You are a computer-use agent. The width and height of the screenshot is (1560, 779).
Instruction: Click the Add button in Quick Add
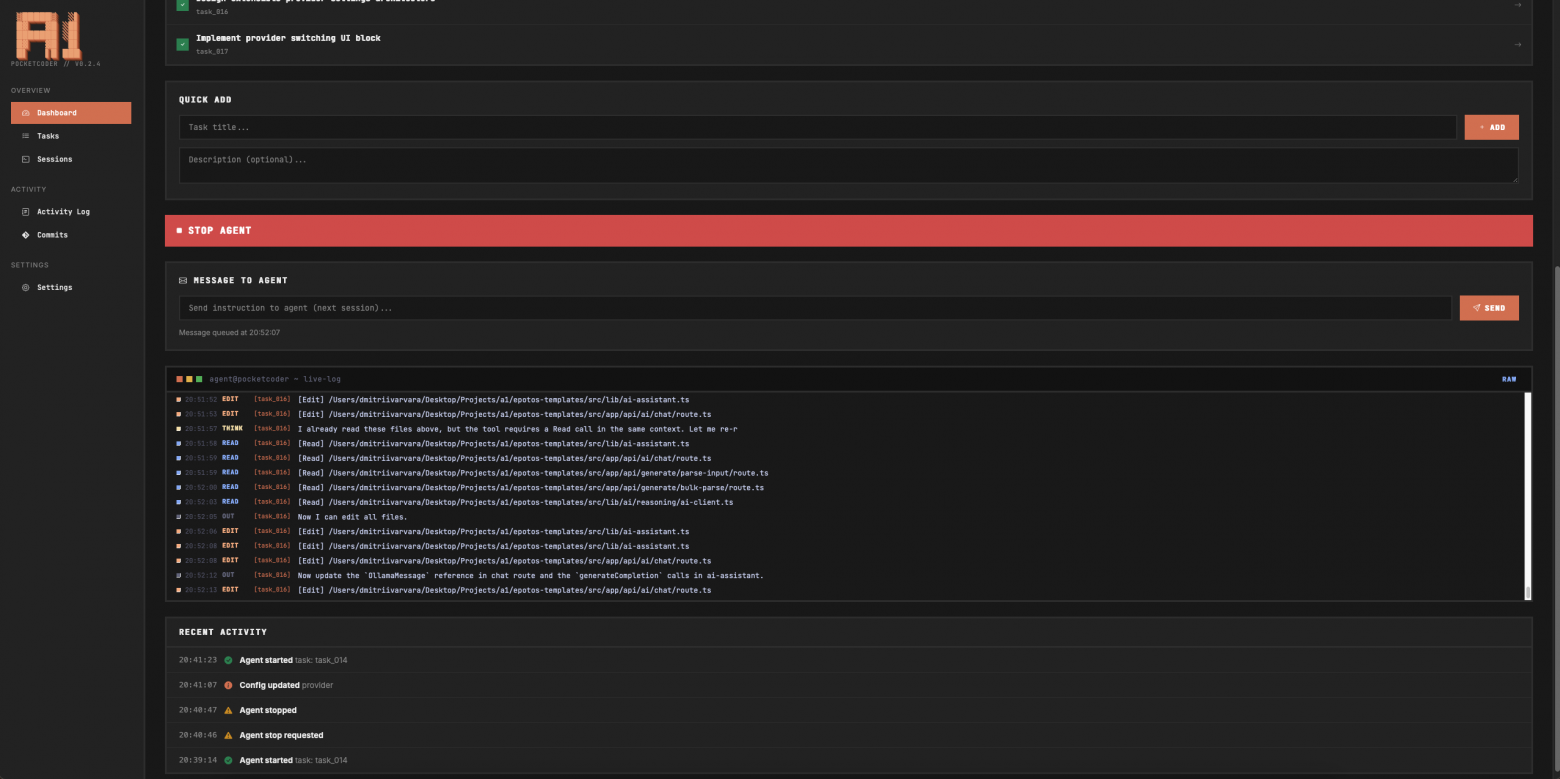(1491, 127)
